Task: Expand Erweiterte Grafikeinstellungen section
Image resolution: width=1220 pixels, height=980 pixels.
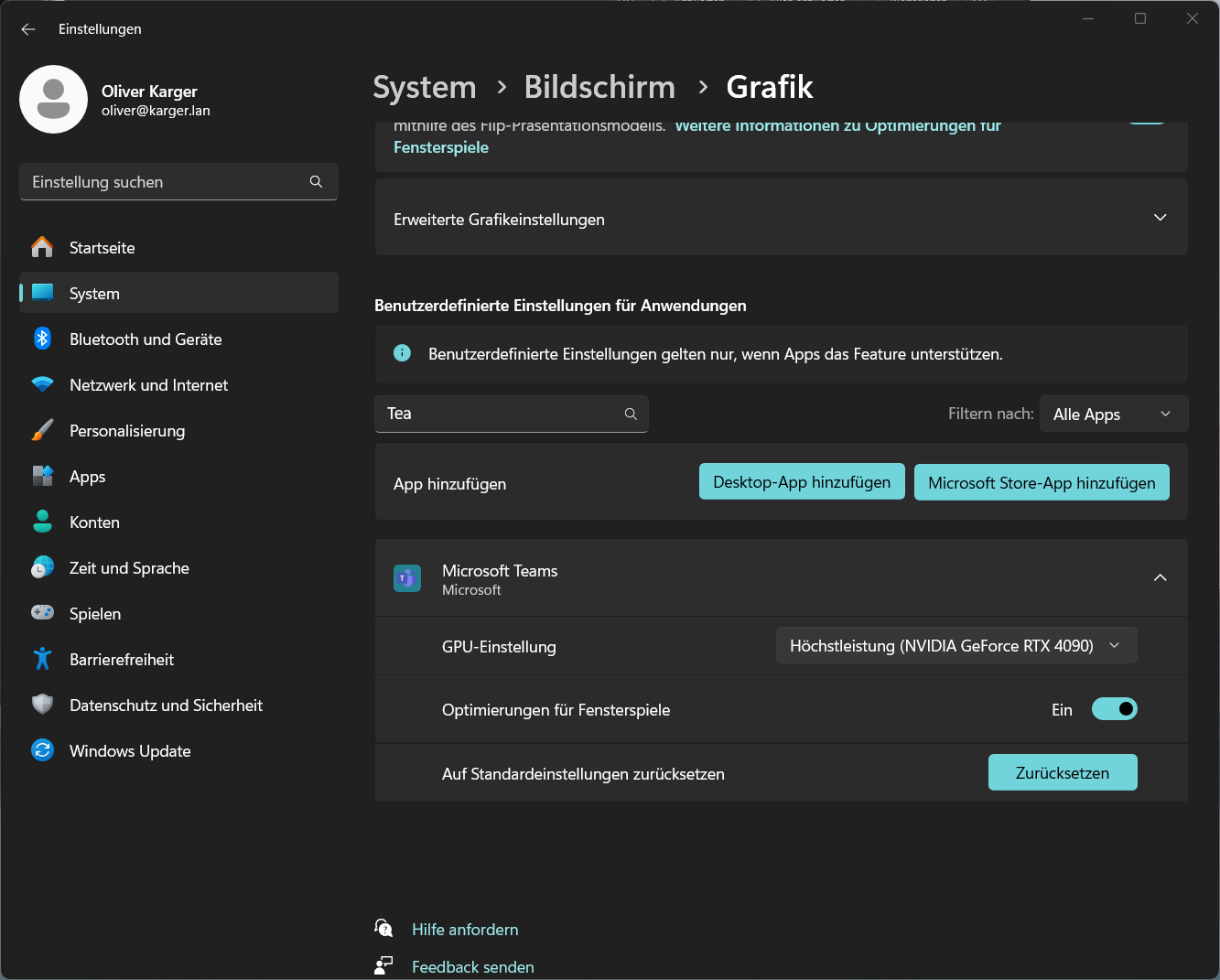Action: click(1160, 218)
